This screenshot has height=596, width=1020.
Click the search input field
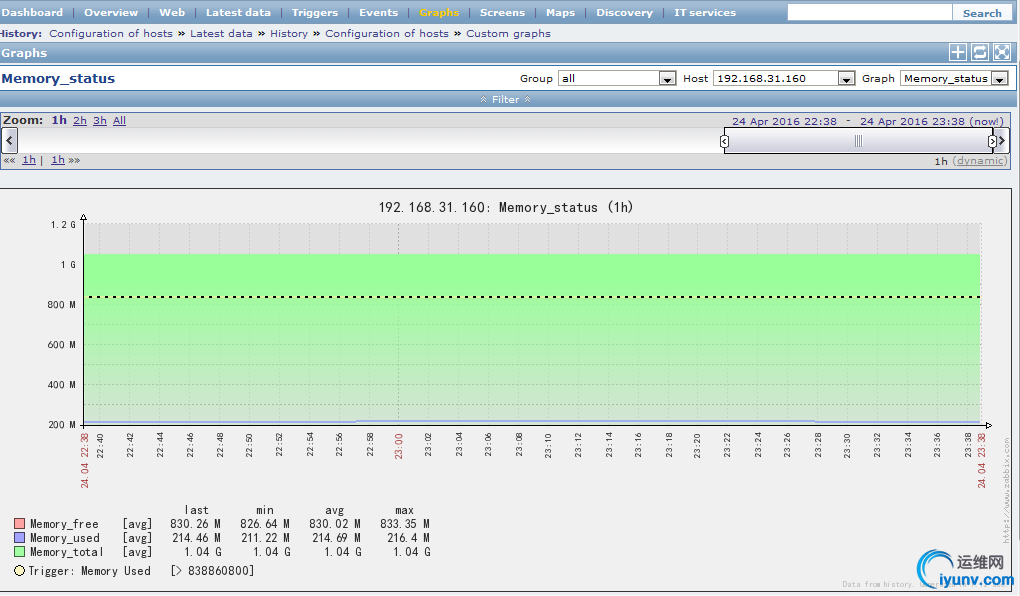pyautogui.click(x=869, y=13)
